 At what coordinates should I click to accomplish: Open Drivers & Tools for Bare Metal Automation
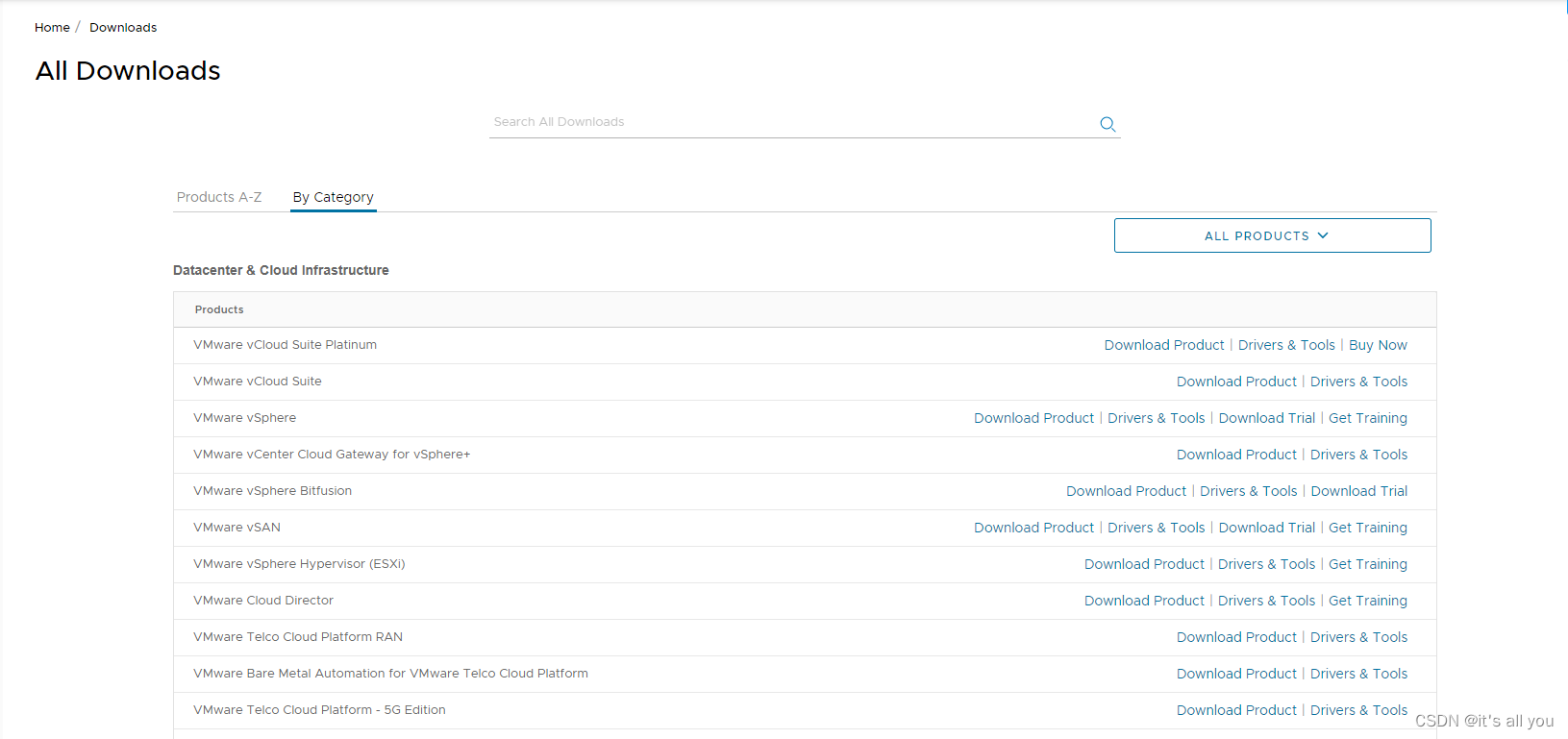[x=1358, y=674]
